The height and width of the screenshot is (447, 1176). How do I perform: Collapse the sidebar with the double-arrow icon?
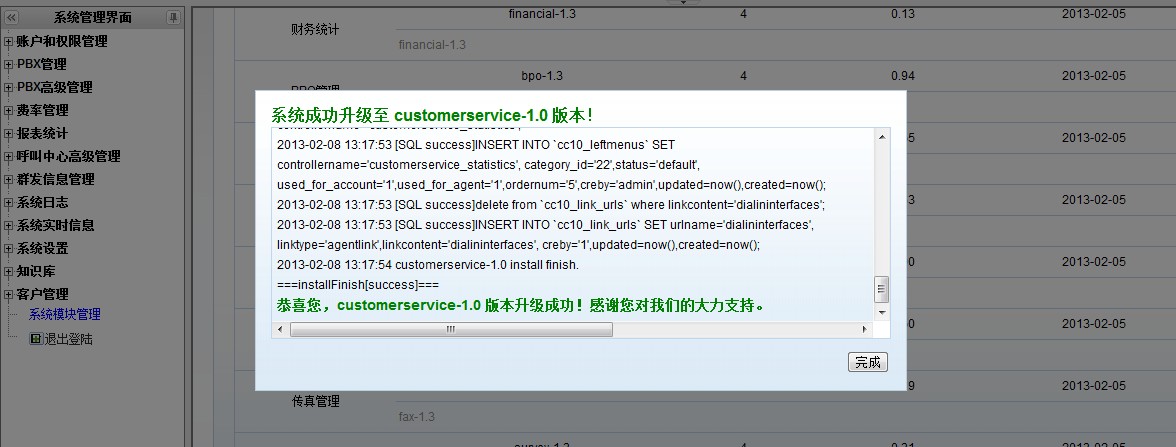pyautogui.click(x=11, y=18)
